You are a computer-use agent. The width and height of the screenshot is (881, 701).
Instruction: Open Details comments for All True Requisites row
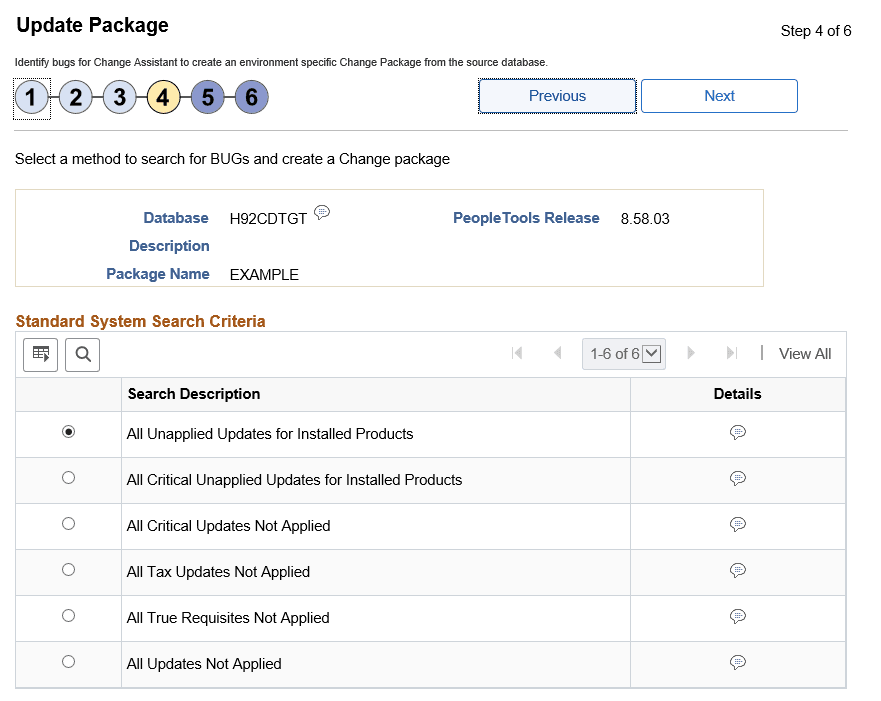[x=737, y=616]
